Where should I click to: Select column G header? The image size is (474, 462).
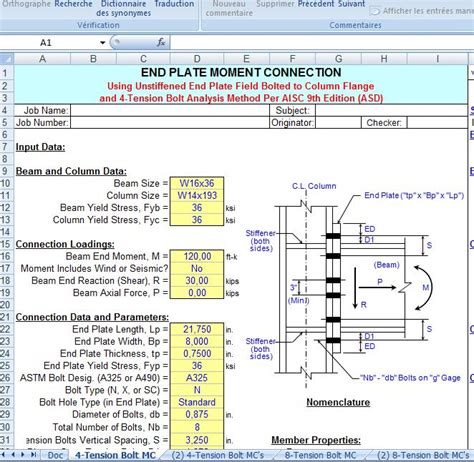(338, 59)
